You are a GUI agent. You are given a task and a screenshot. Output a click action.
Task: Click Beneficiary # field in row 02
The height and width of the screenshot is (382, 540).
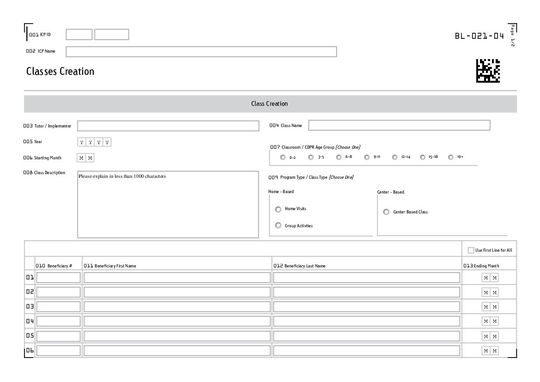pyautogui.click(x=58, y=292)
